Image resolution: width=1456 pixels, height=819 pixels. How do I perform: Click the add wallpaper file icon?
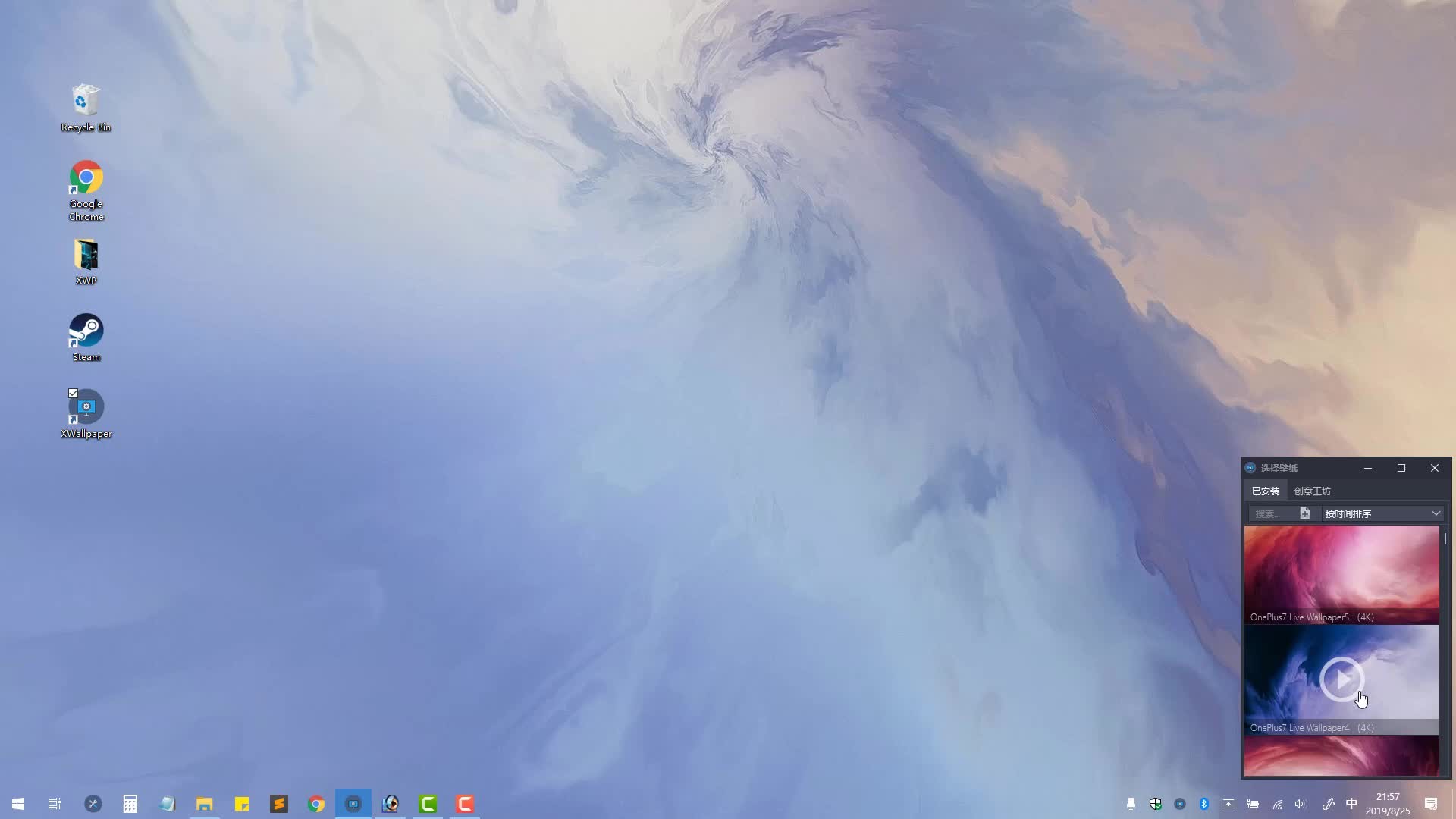pyautogui.click(x=1305, y=513)
